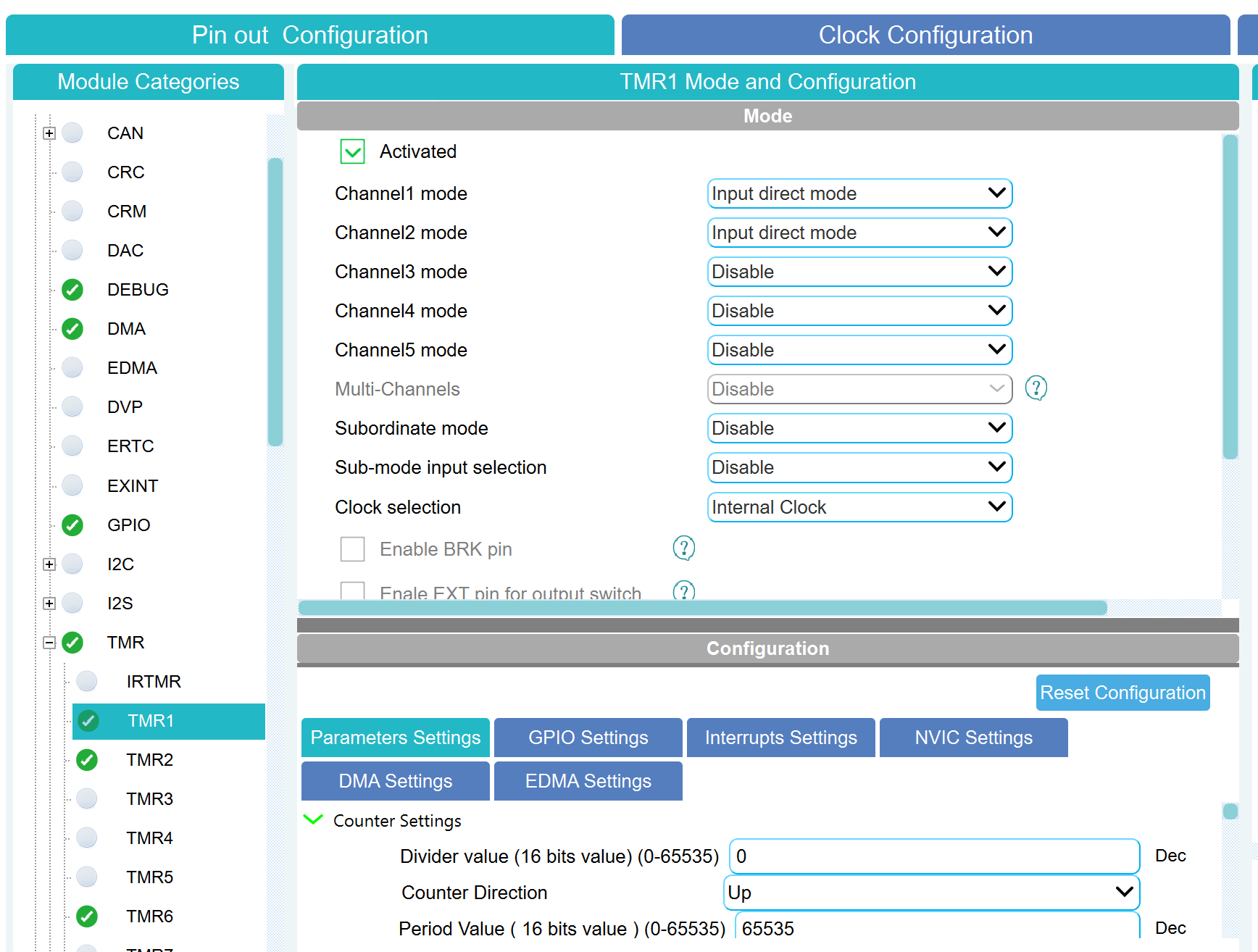The height and width of the screenshot is (952, 1258).
Task: Click the I2S module status circle icon
Action: pyautogui.click(x=72, y=603)
